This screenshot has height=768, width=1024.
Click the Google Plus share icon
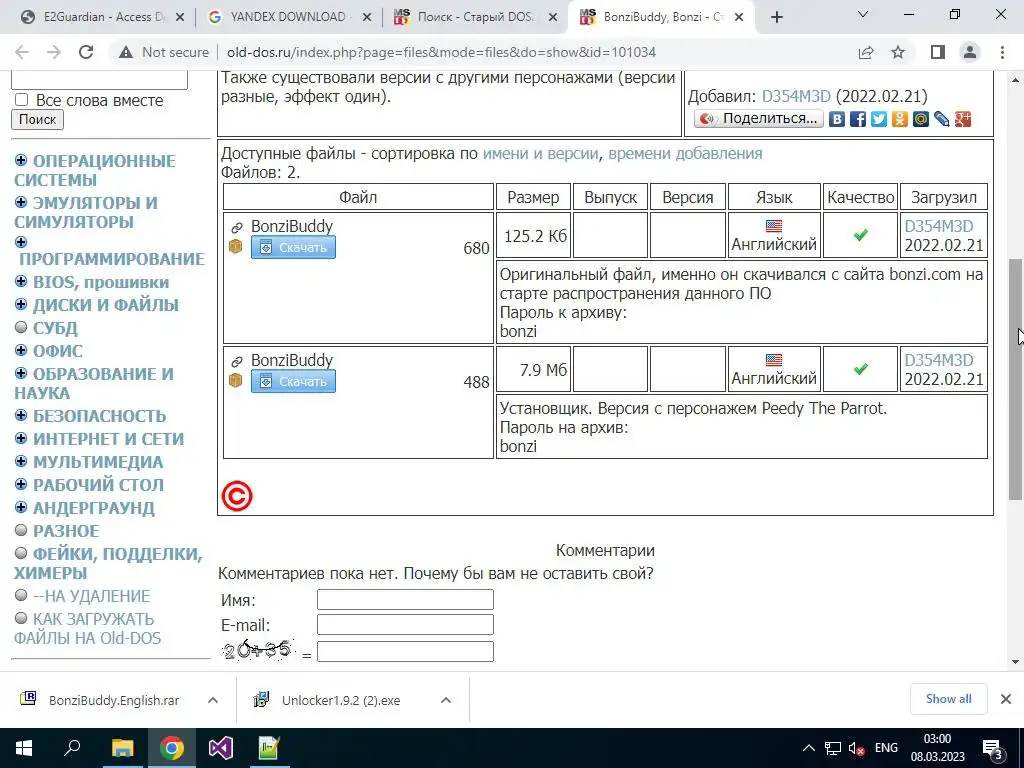coord(963,119)
